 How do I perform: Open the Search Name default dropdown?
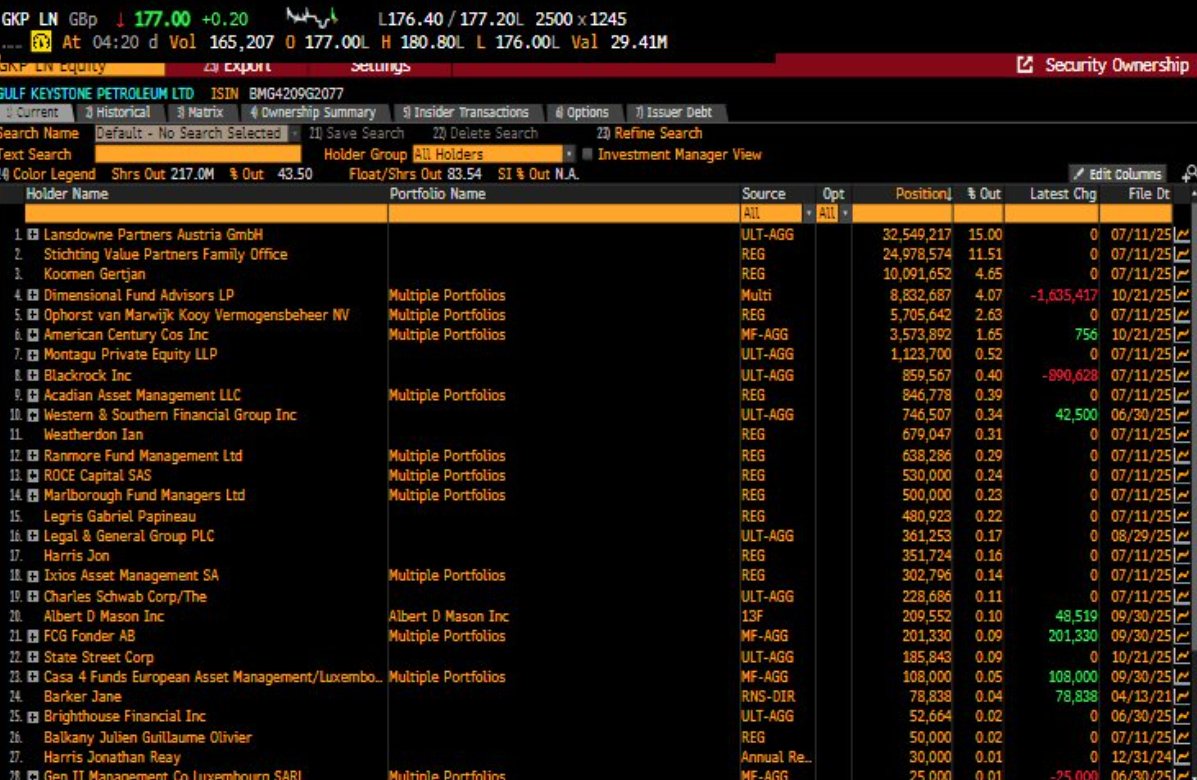(197, 133)
